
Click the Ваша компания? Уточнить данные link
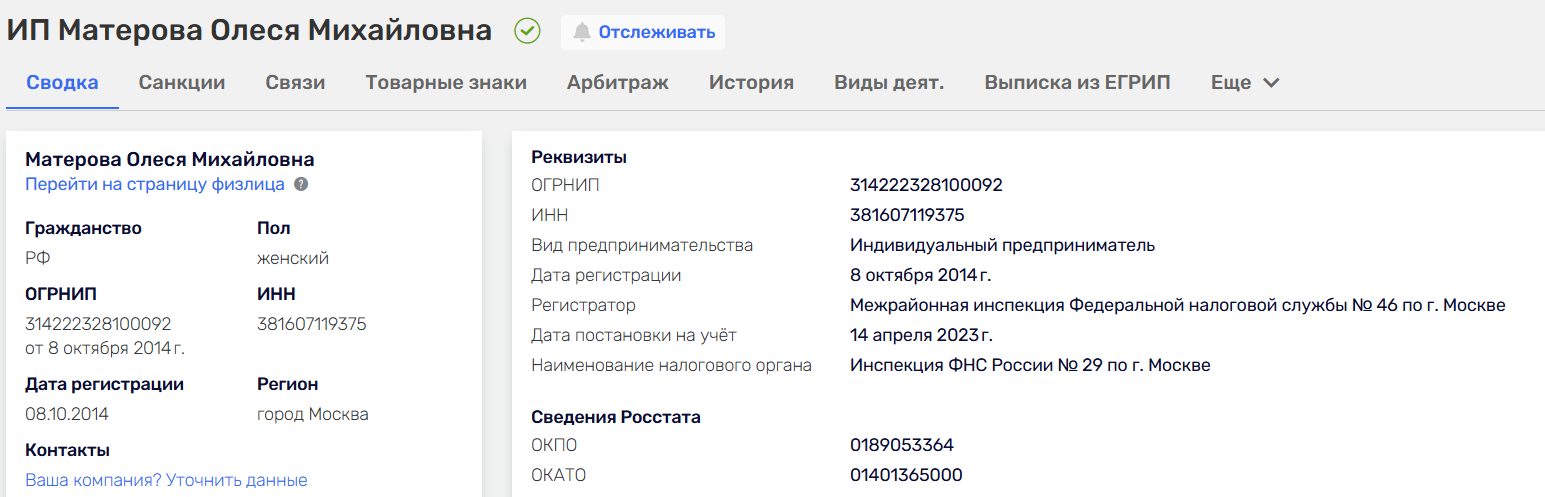coord(166,480)
